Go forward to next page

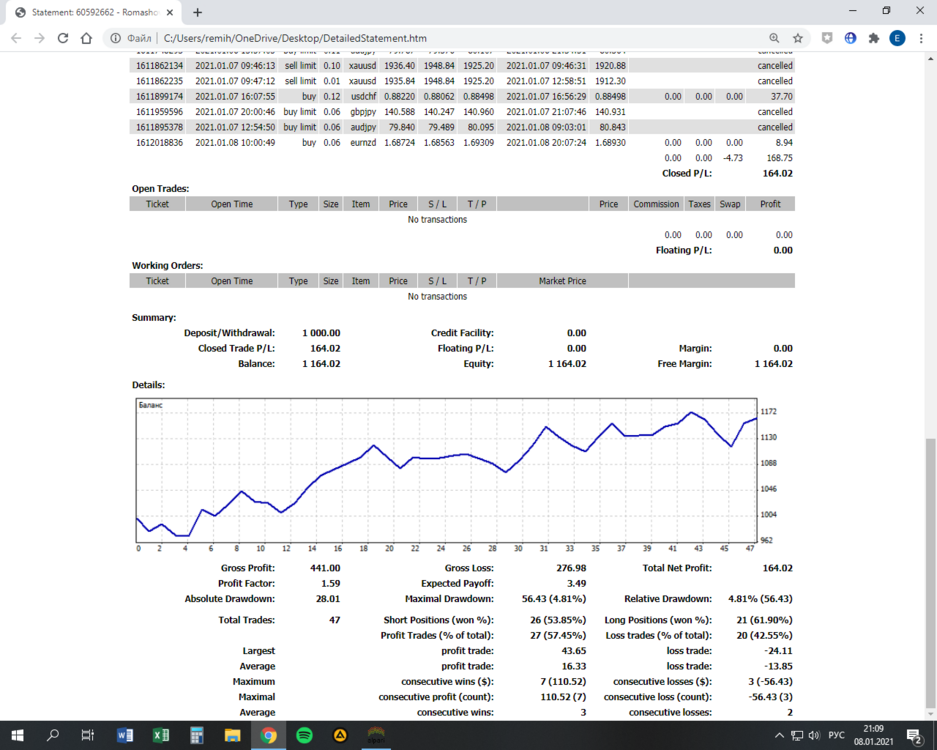coord(39,38)
